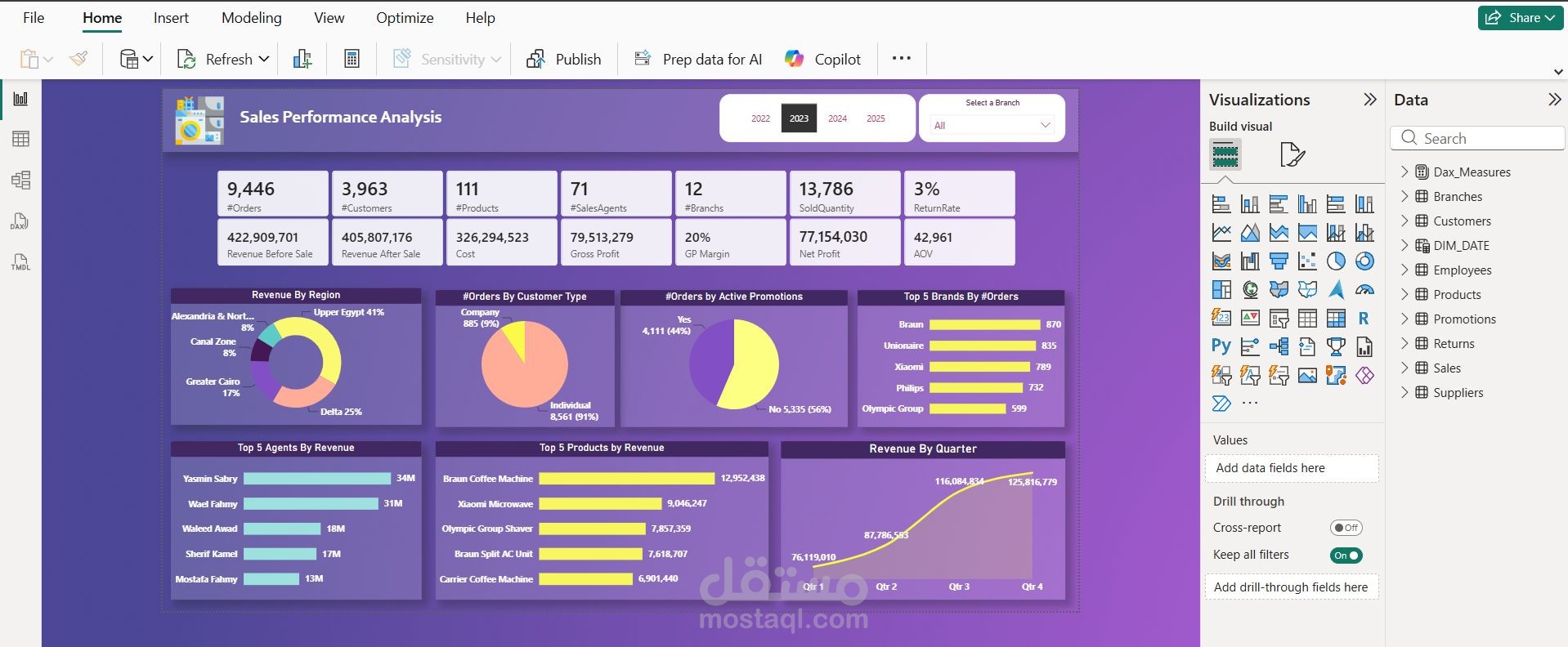Viewport: 1568px width, 647px height.
Task: Choose Python visual
Action: pos(1221,346)
